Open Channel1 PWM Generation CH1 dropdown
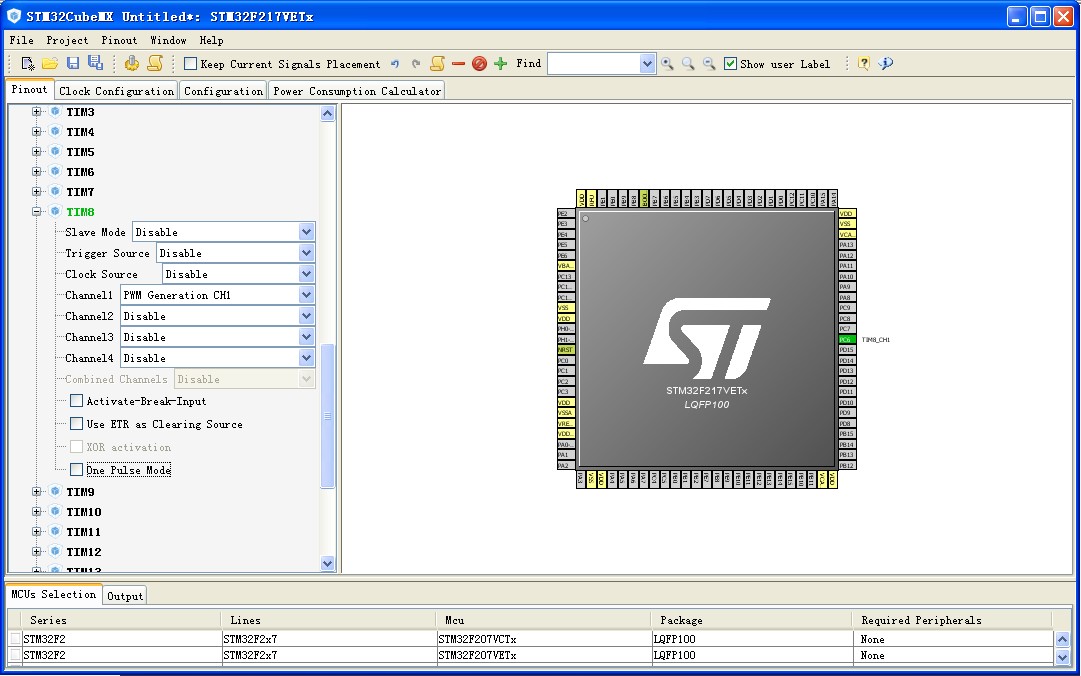Image resolution: width=1081 pixels, height=676 pixels. pyautogui.click(x=307, y=295)
